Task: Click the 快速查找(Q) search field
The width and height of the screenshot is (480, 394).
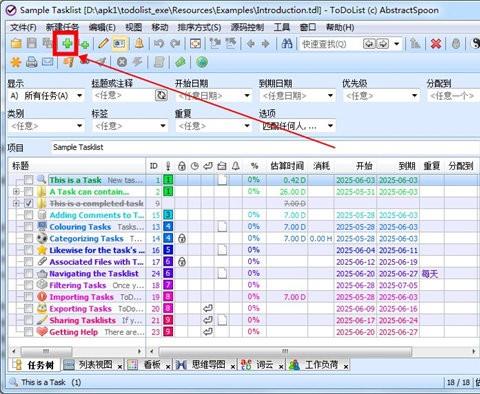Action: coord(330,44)
